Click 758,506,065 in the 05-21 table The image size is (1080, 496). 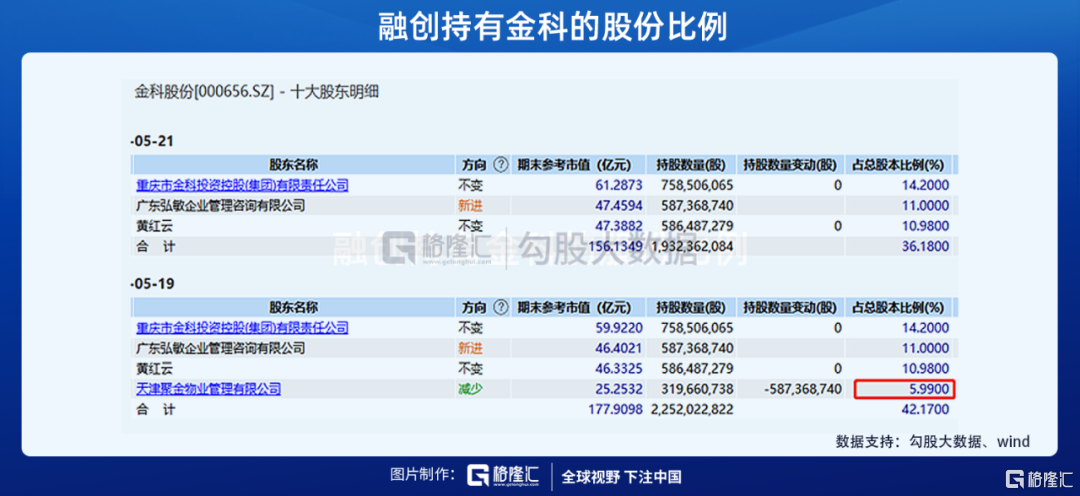coord(697,185)
